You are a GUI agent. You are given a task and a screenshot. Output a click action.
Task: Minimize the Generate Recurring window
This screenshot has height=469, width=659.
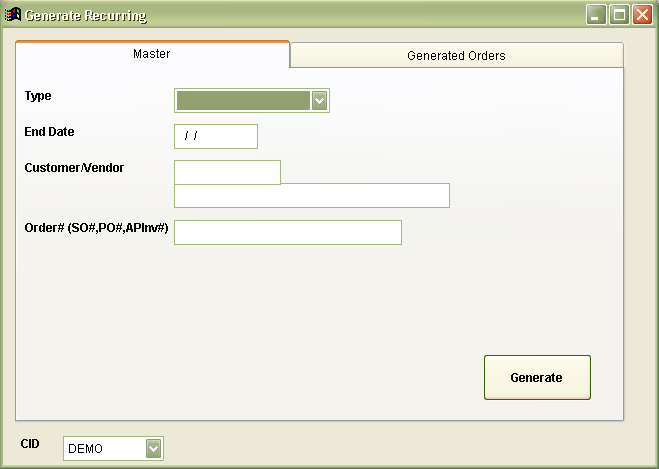(596, 15)
